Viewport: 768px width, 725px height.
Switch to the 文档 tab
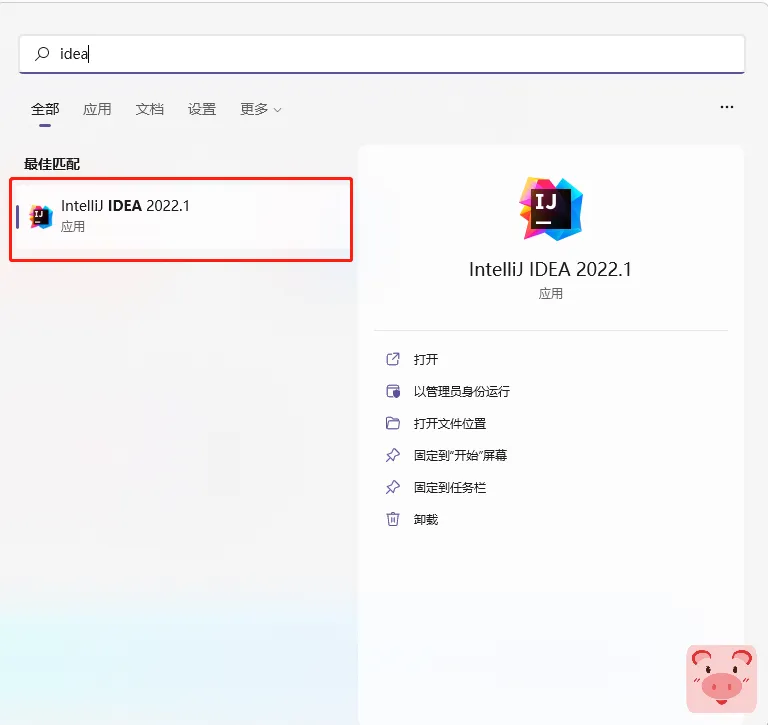149,109
